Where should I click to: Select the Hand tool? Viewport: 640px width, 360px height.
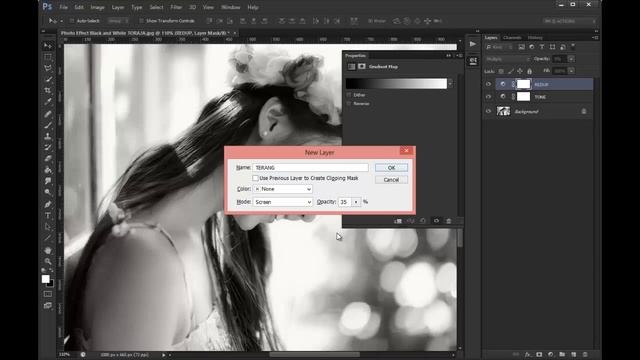click(x=48, y=250)
